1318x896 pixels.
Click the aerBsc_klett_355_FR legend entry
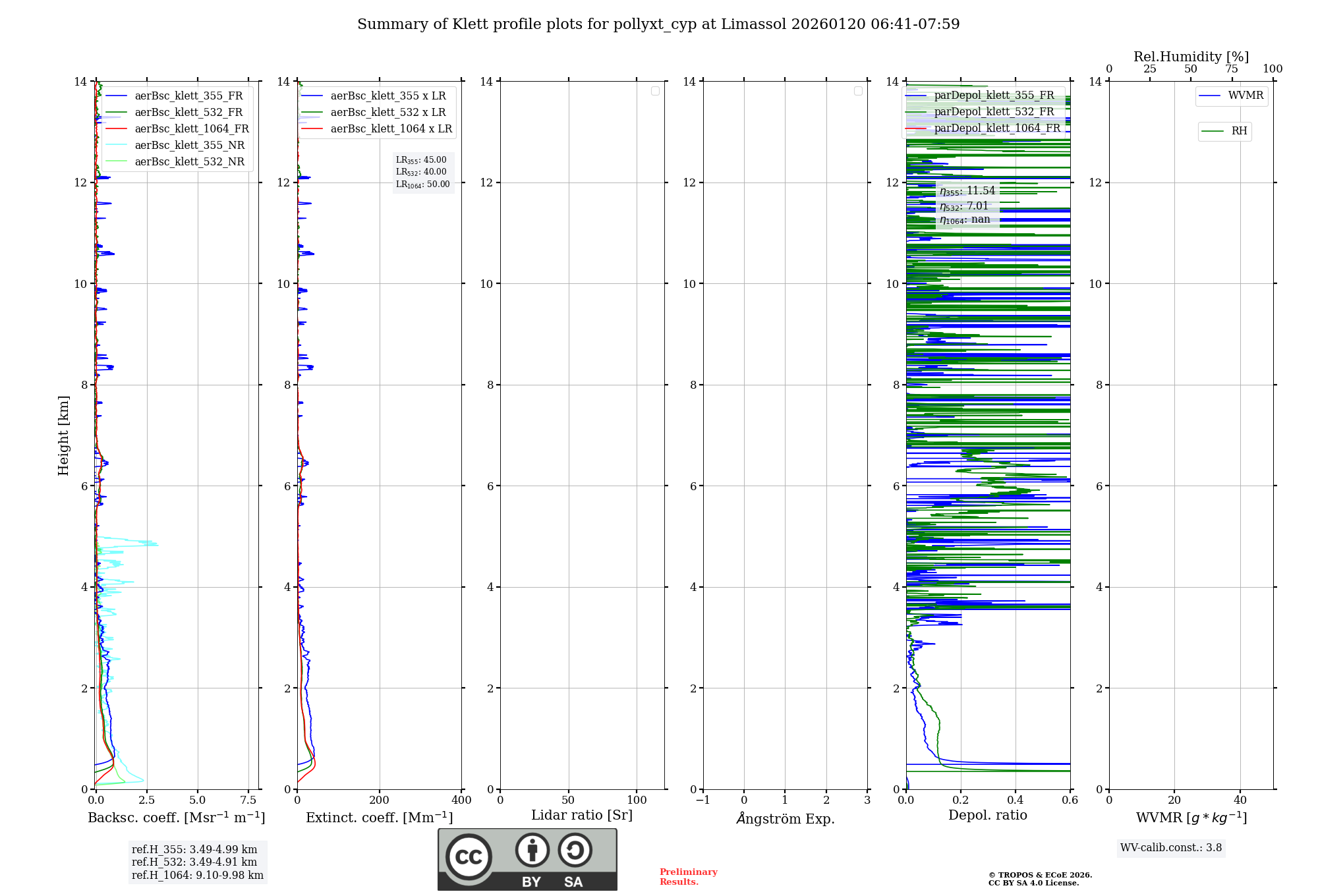point(188,96)
